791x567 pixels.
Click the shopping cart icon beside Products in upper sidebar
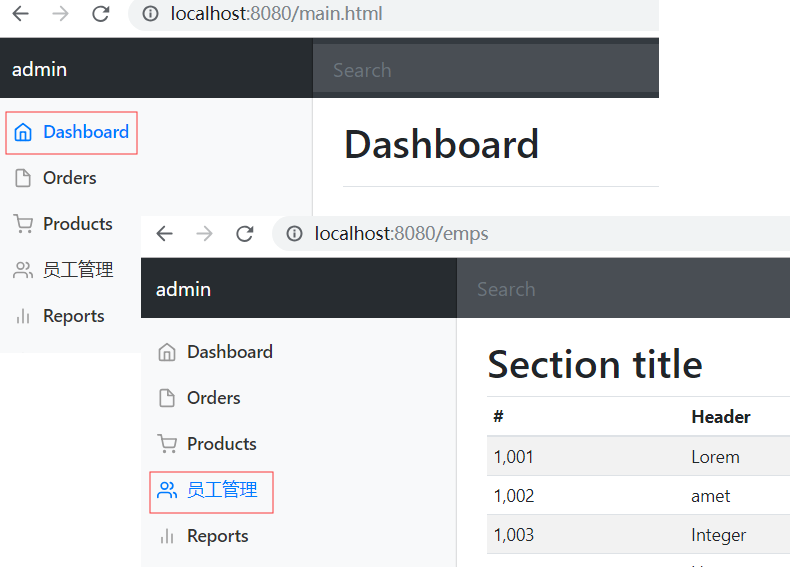click(23, 224)
